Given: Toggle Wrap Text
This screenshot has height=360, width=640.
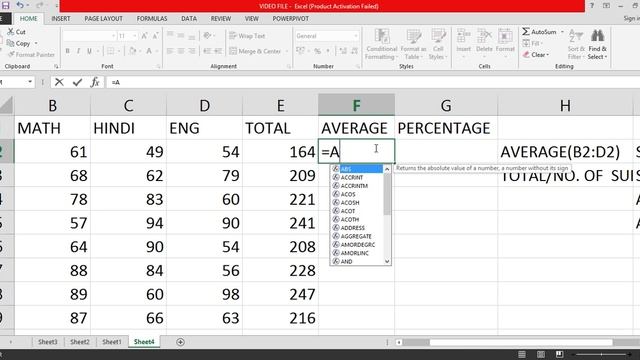Looking at the screenshot, I should [x=247, y=36].
